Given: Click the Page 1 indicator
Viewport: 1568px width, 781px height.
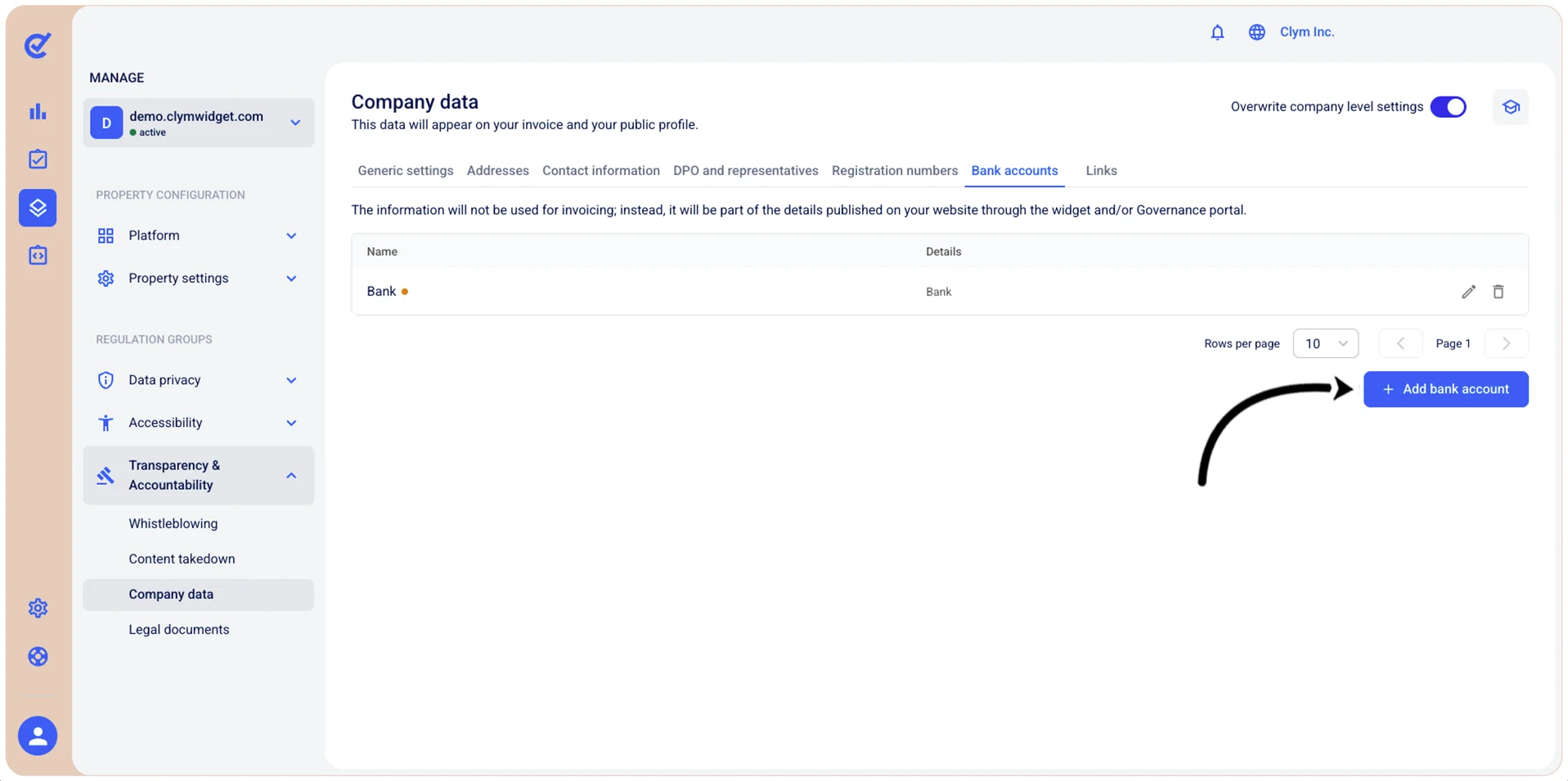Looking at the screenshot, I should [1453, 343].
